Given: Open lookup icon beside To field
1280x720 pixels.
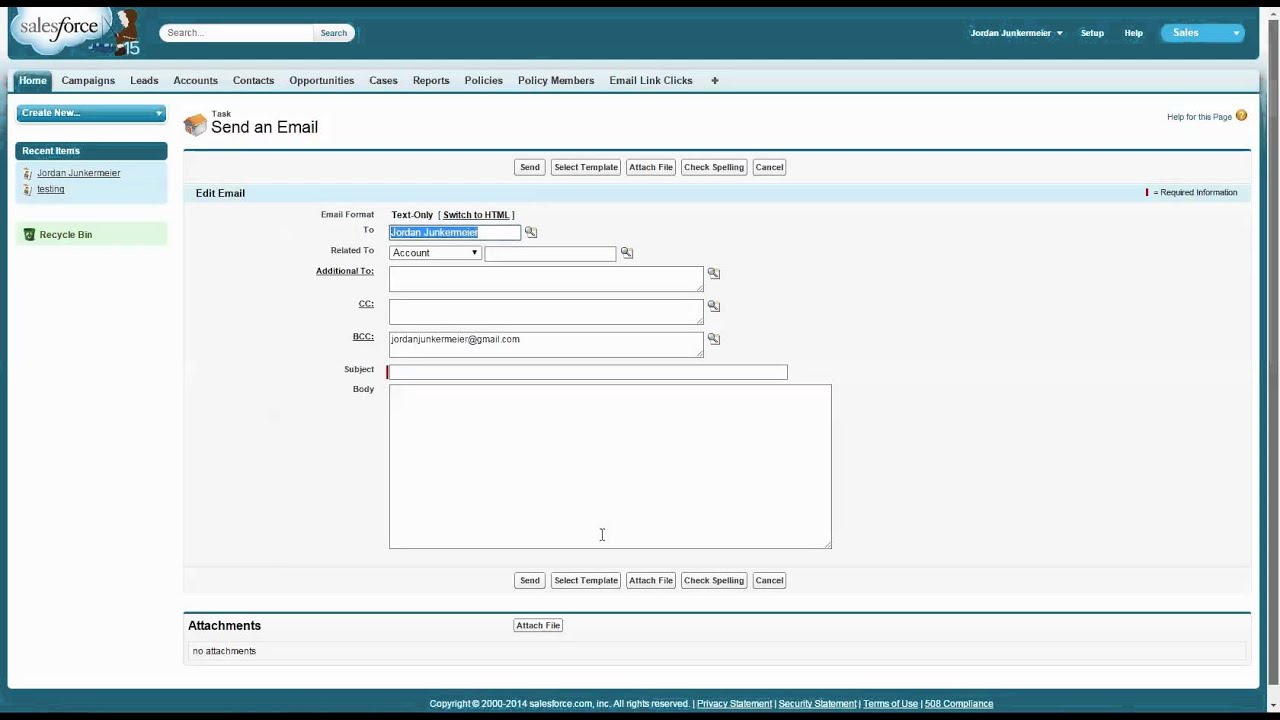Looking at the screenshot, I should 531,232.
